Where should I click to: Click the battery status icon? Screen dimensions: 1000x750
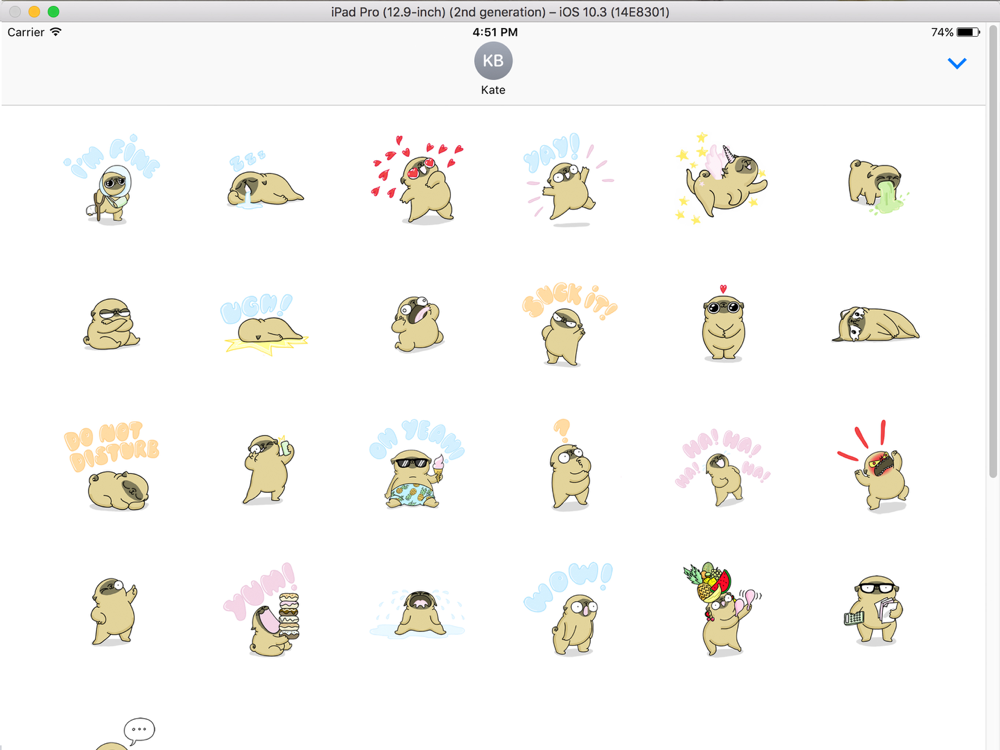[968, 32]
